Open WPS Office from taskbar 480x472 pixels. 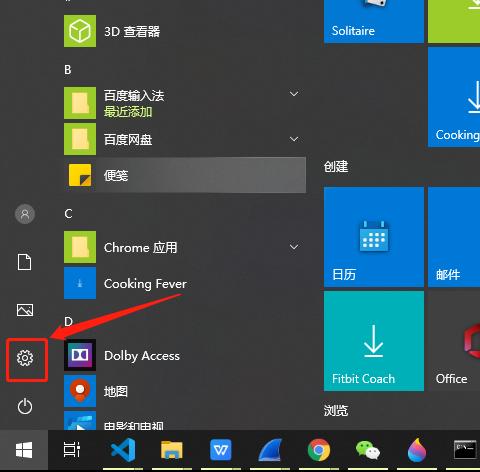click(x=221, y=450)
